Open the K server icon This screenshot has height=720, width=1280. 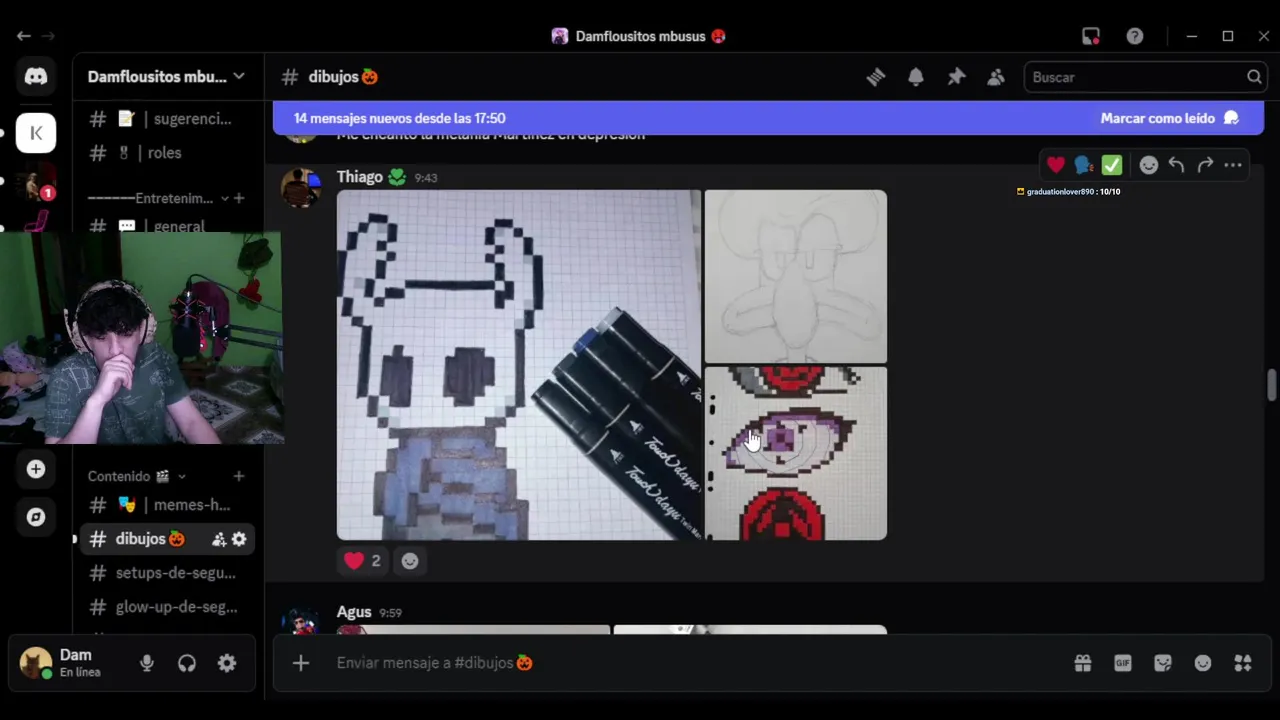36,133
